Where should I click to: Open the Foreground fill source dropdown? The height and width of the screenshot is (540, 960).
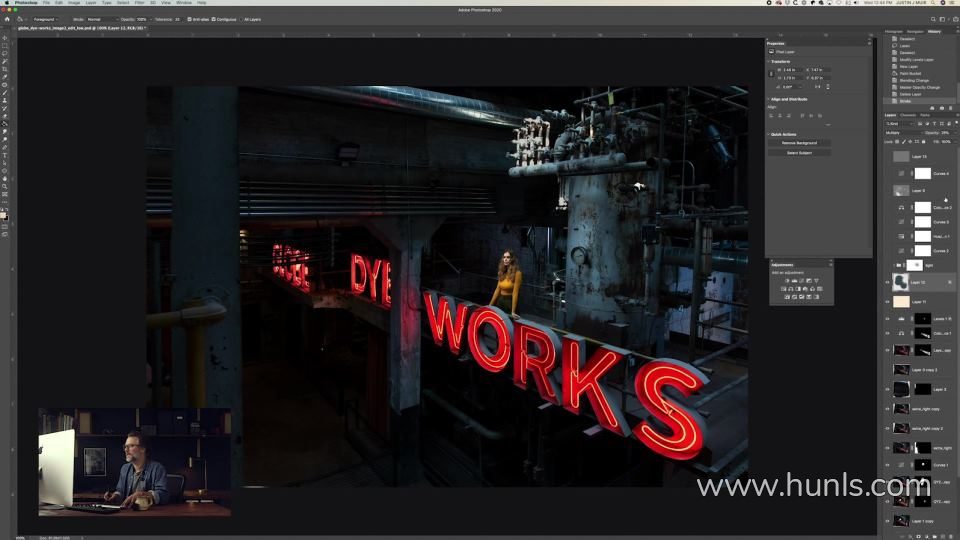[x=45, y=19]
